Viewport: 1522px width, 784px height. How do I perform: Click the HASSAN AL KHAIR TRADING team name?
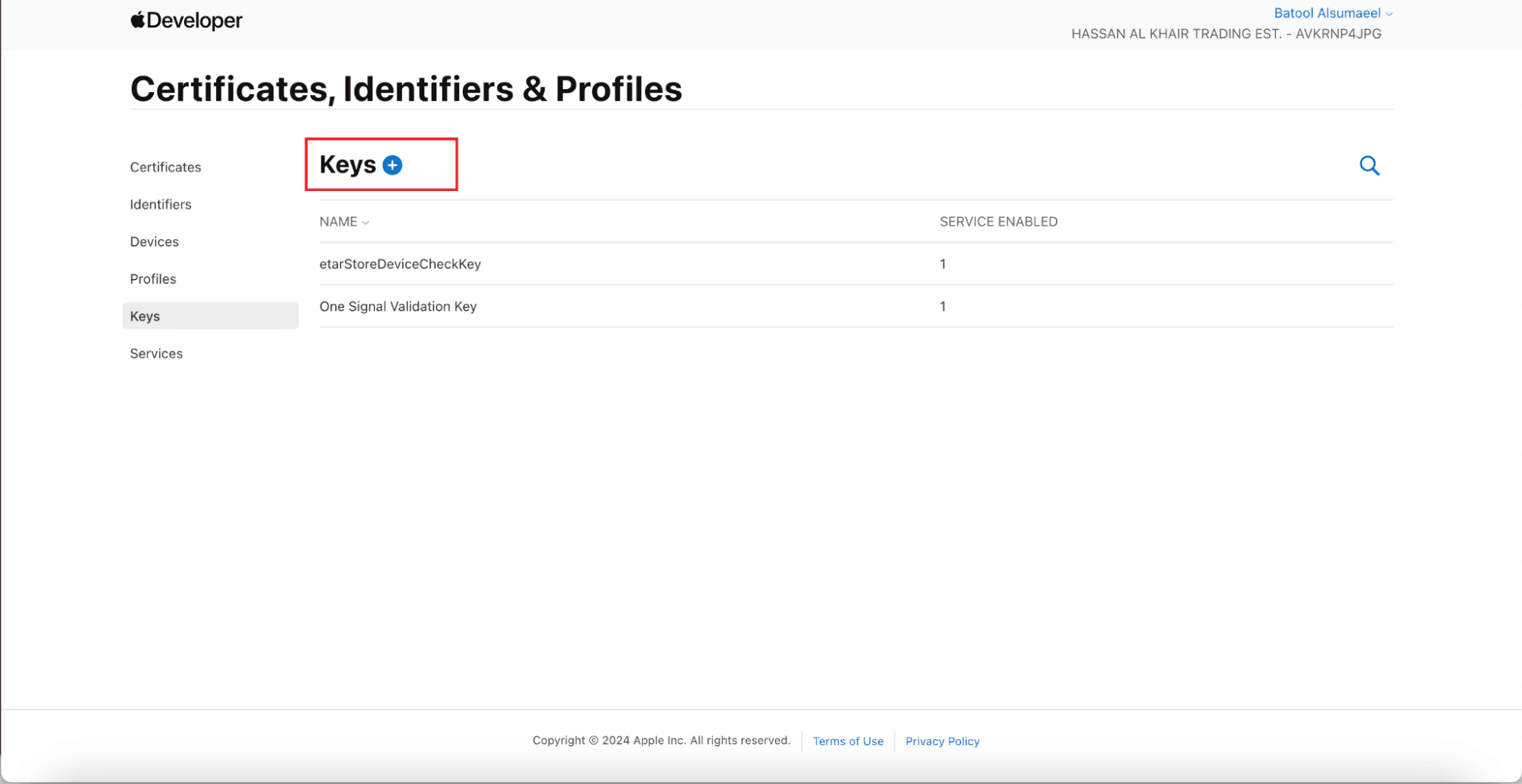(x=1225, y=33)
